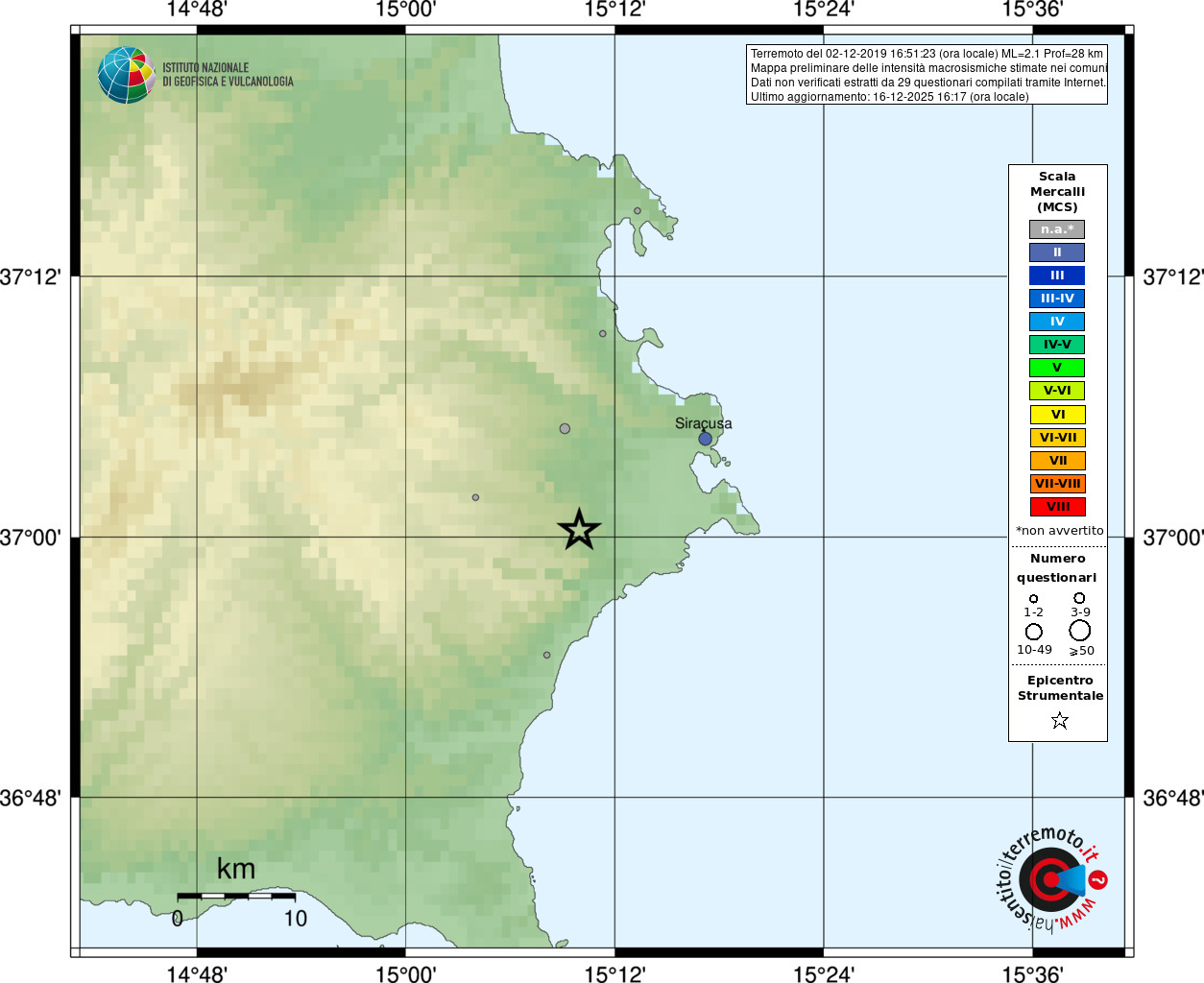
Task: Click the 10-49 questionnaires circle symbol
Action: pos(1034,632)
